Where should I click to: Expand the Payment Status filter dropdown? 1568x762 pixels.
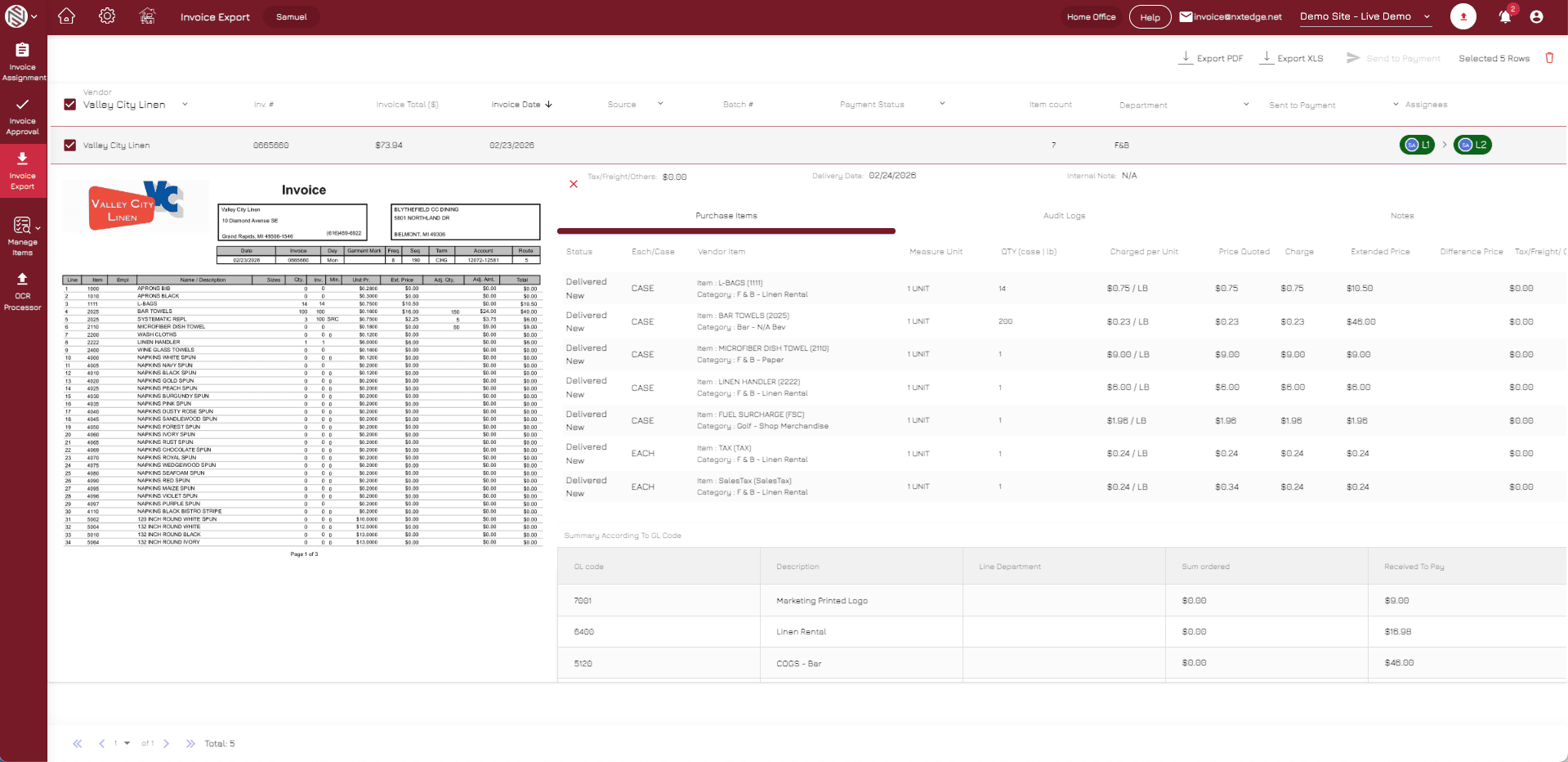[x=942, y=104]
